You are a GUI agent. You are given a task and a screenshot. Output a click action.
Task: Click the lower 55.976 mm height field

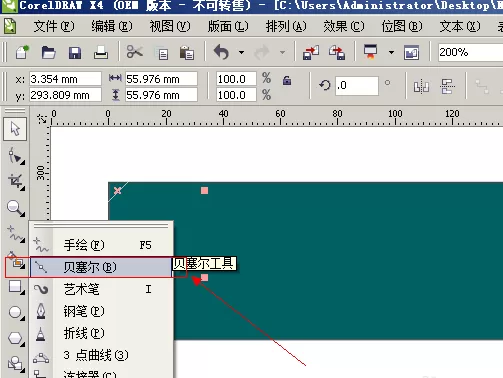161,95
